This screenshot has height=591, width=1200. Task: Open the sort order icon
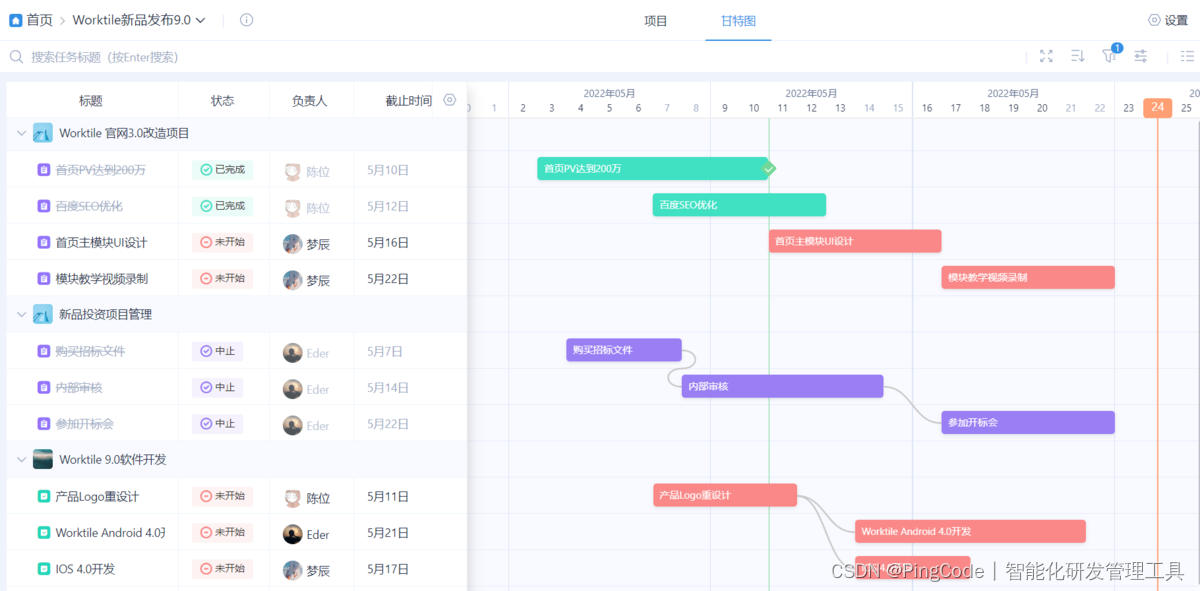pyautogui.click(x=1078, y=57)
